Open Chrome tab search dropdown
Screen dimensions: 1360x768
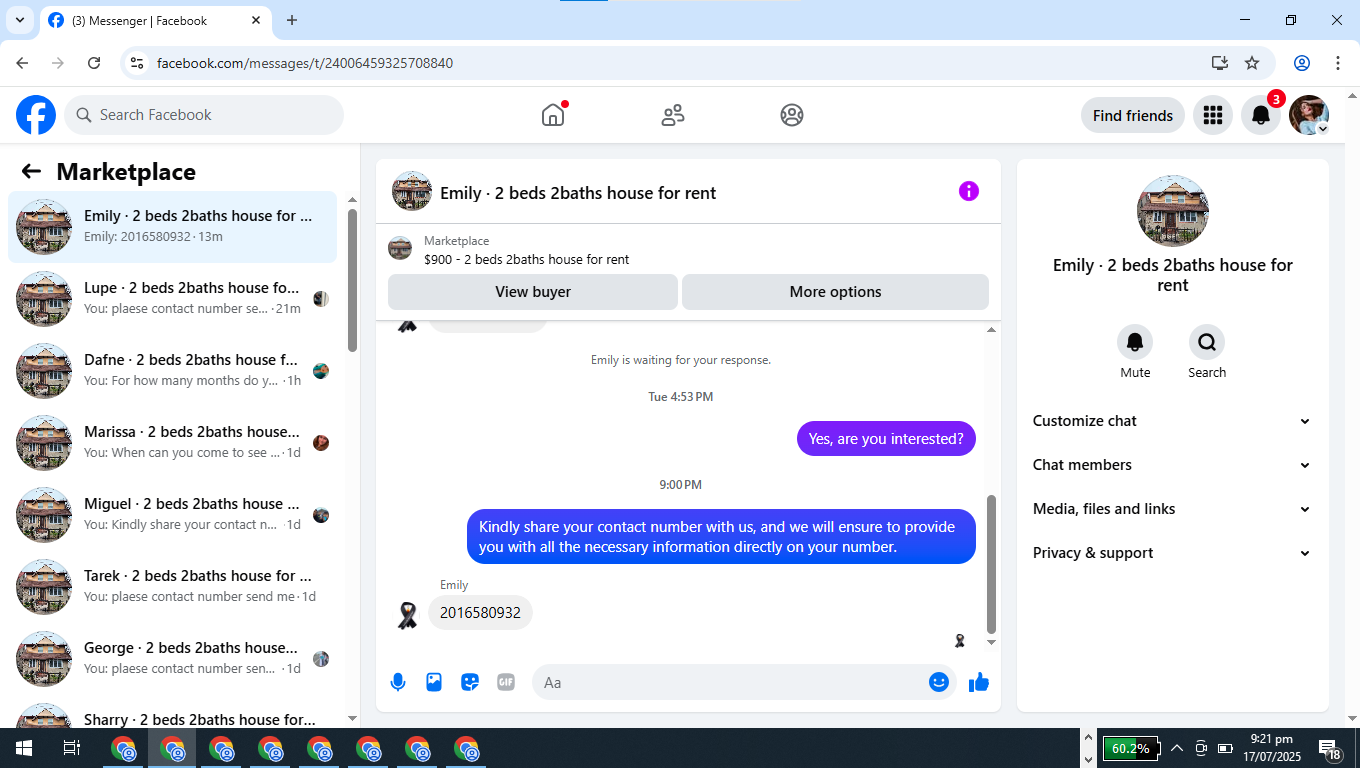(x=19, y=20)
